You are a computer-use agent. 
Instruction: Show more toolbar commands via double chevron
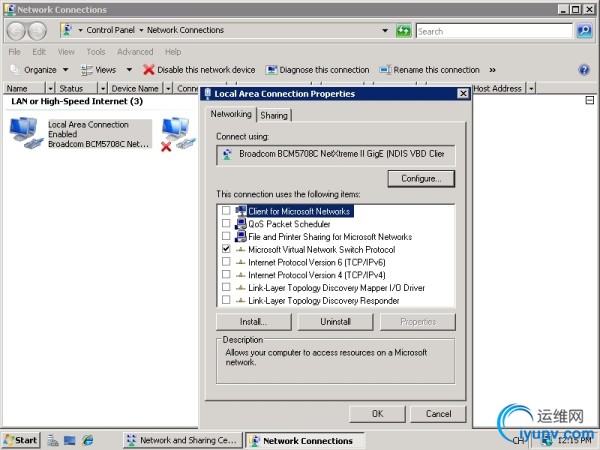point(492,70)
